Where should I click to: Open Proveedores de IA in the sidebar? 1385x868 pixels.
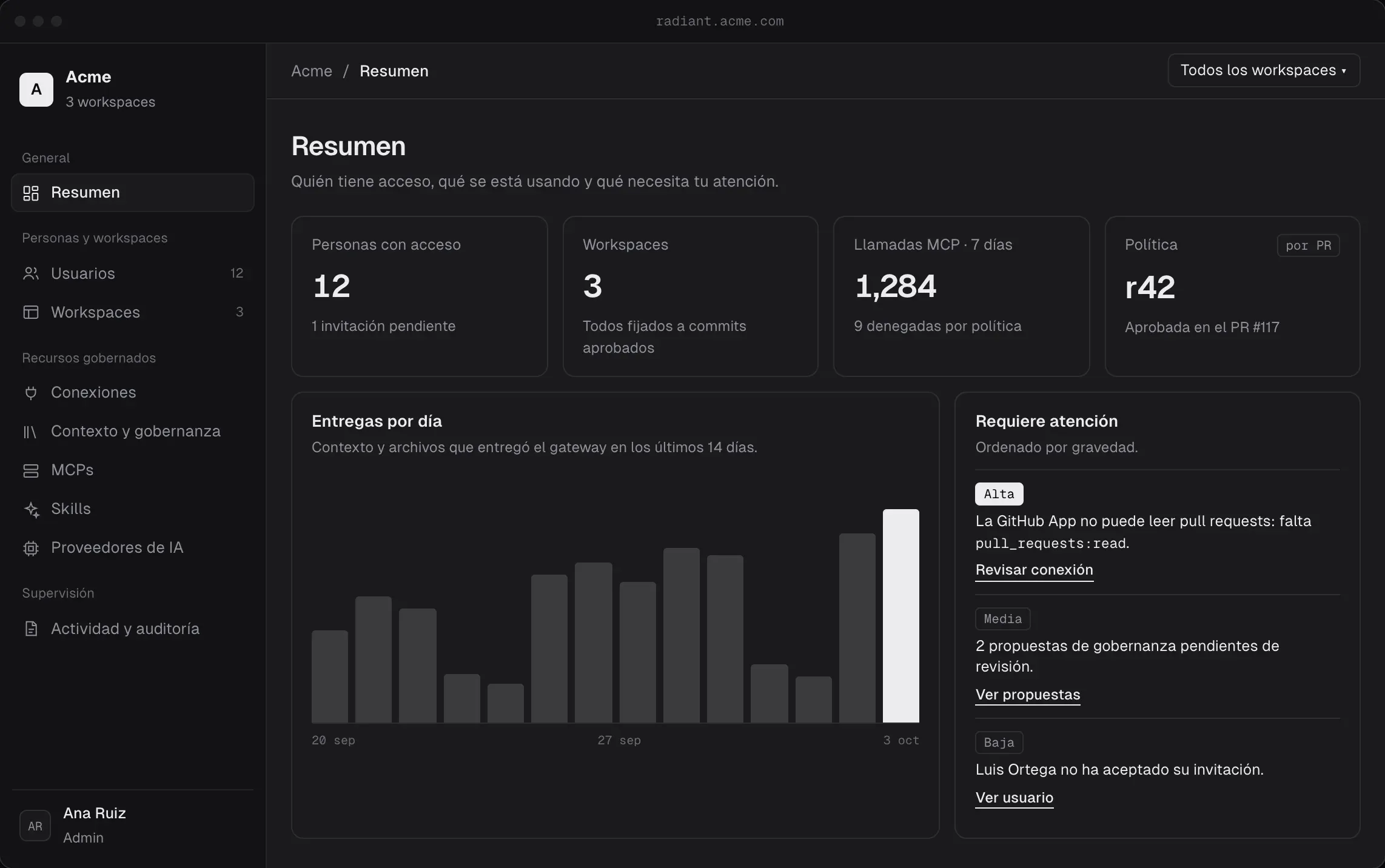point(133,547)
